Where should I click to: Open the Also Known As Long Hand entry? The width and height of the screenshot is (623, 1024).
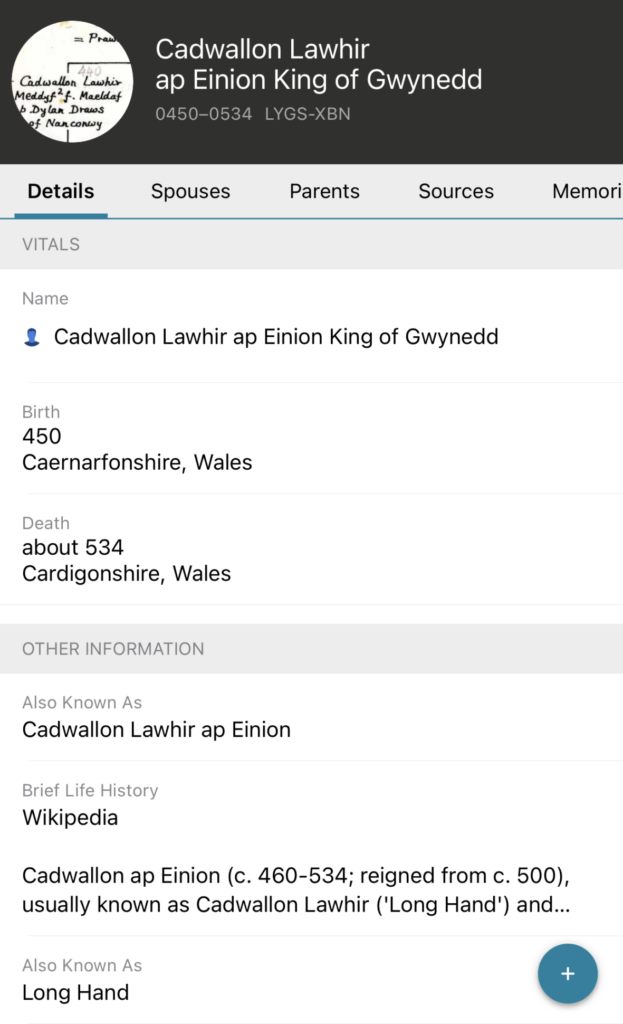pos(76,992)
